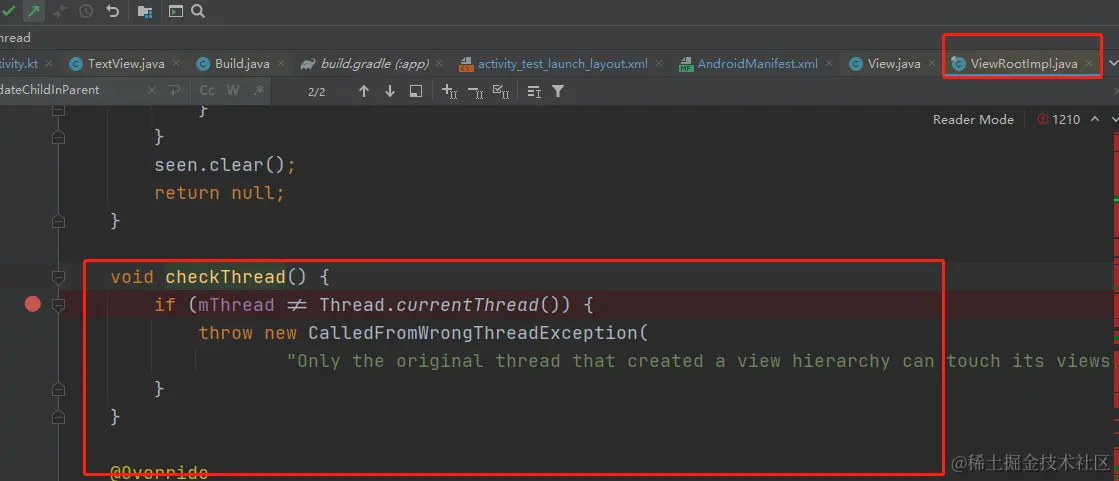Toggle Regex (.*) search option
This screenshot has width=1119, height=481.
259,91
